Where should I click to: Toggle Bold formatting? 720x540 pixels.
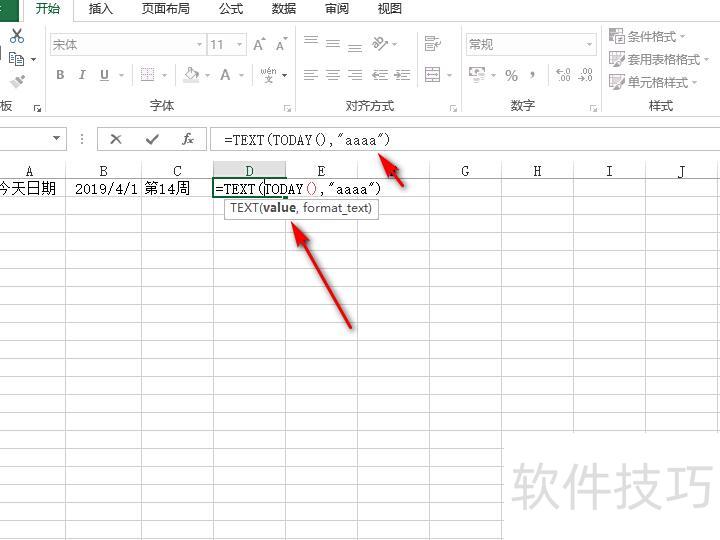(x=60, y=74)
